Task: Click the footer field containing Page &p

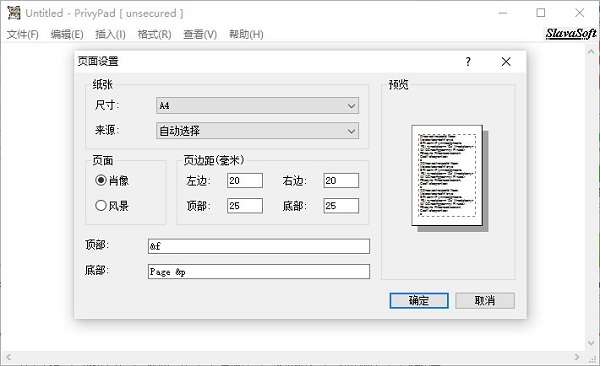Action: (x=259, y=271)
